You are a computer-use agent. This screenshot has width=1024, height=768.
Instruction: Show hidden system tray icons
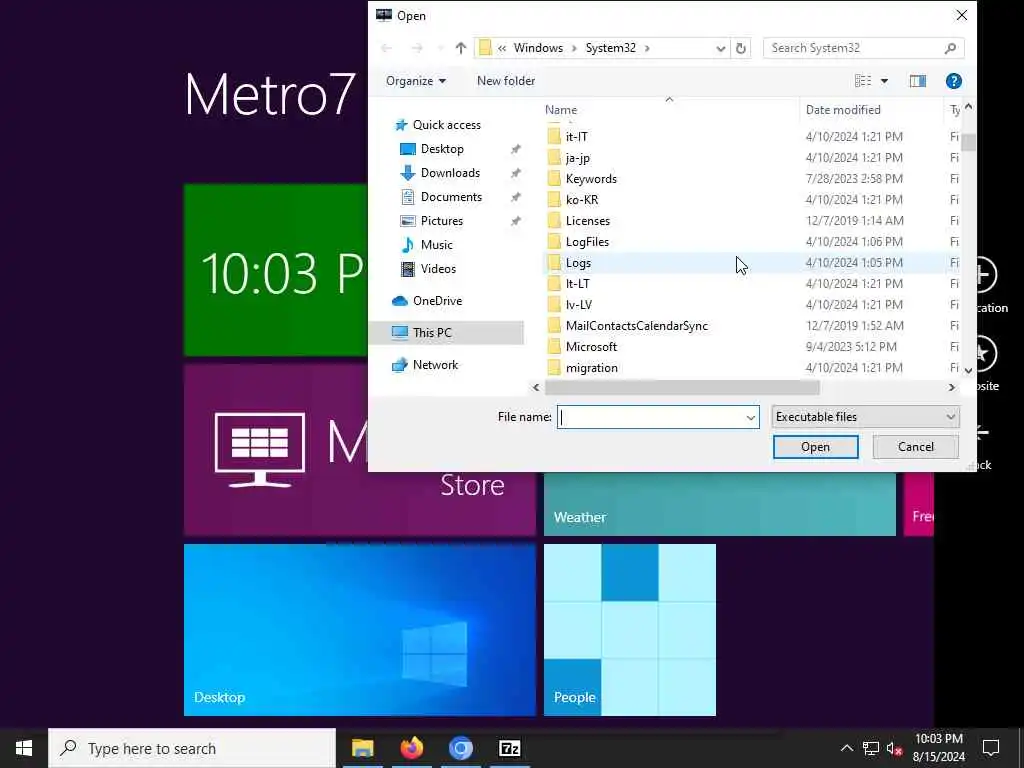pyautogui.click(x=846, y=748)
